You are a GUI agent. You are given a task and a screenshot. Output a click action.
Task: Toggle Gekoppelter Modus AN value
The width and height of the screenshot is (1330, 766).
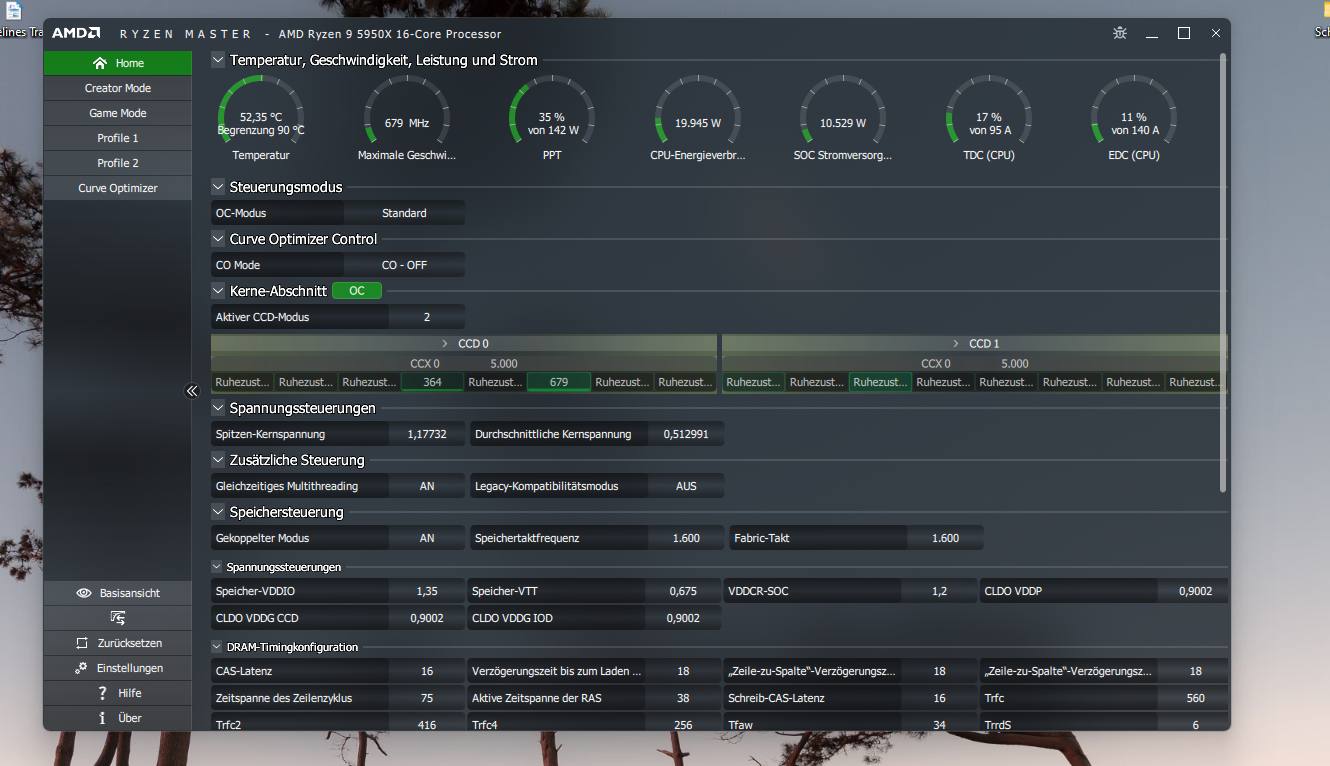(x=427, y=538)
